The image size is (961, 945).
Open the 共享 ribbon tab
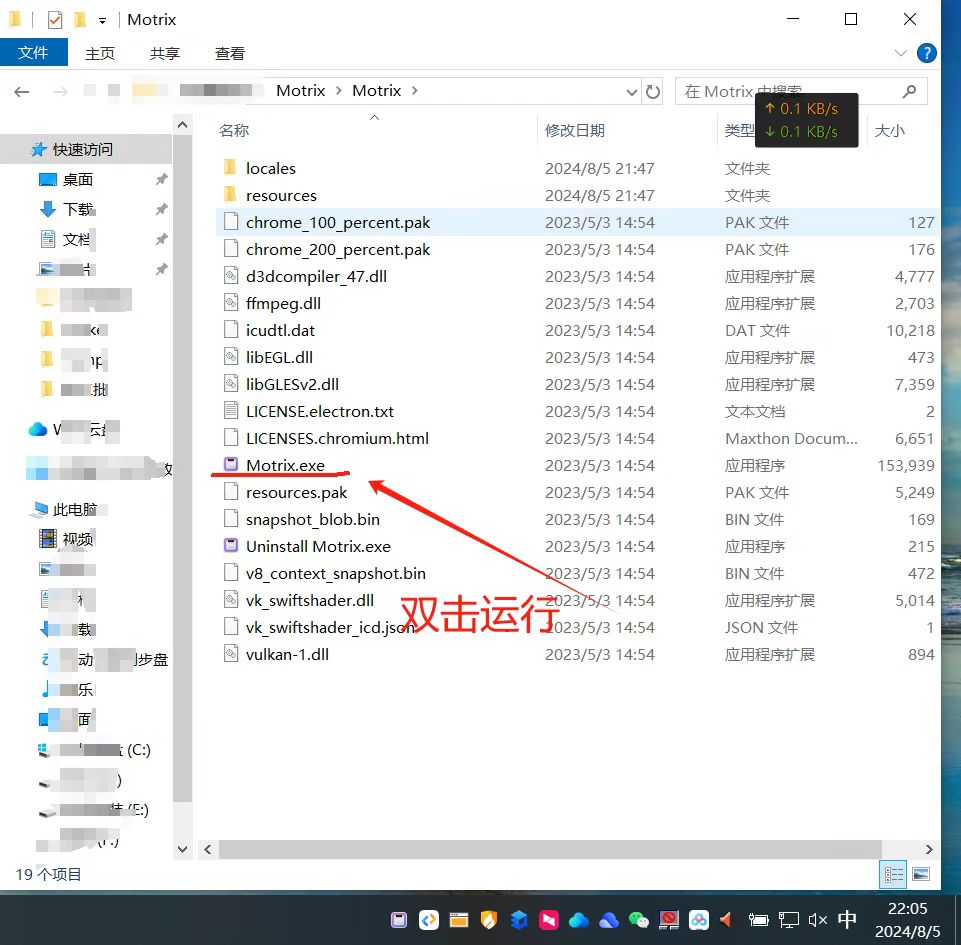pyautogui.click(x=164, y=53)
